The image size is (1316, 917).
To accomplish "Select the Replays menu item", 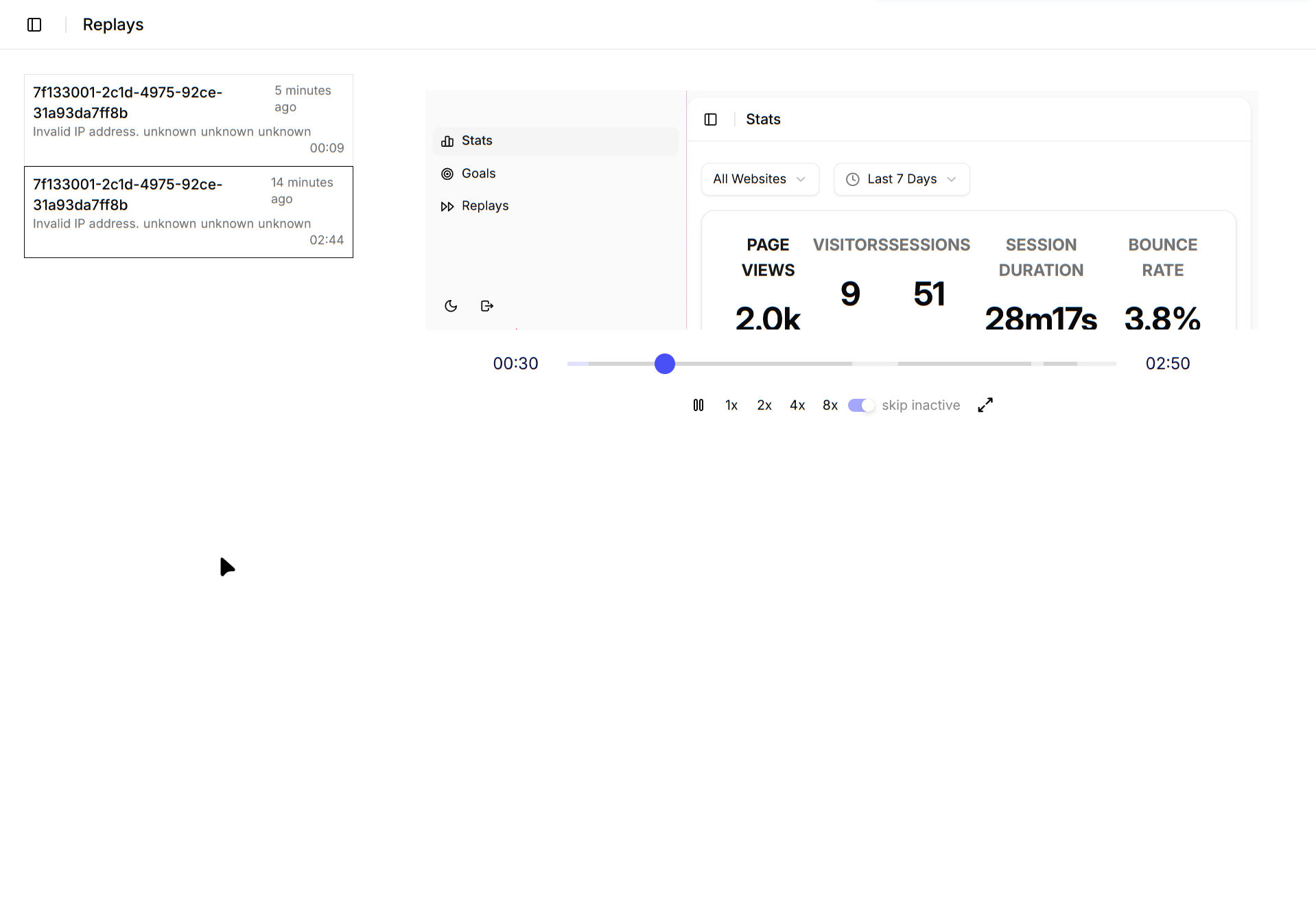I will (484, 206).
